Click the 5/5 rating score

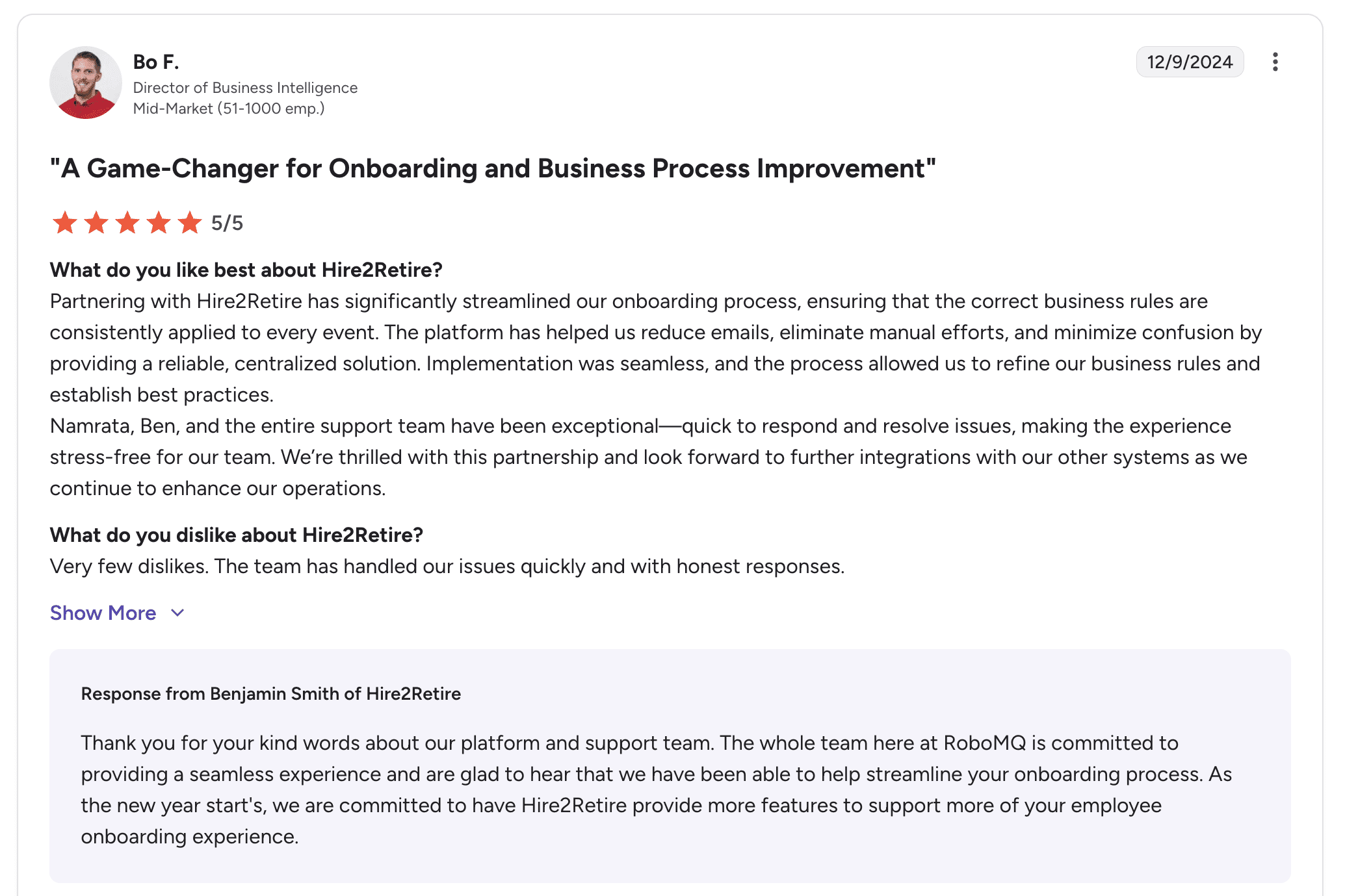point(227,223)
